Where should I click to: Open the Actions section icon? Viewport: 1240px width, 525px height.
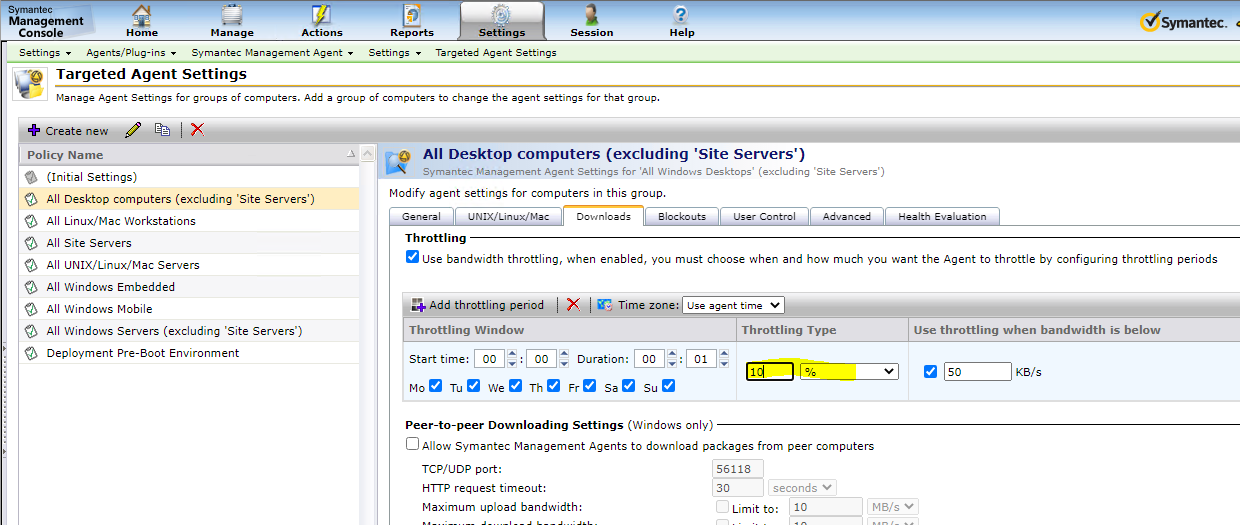pyautogui.click(x=322, y=15)
